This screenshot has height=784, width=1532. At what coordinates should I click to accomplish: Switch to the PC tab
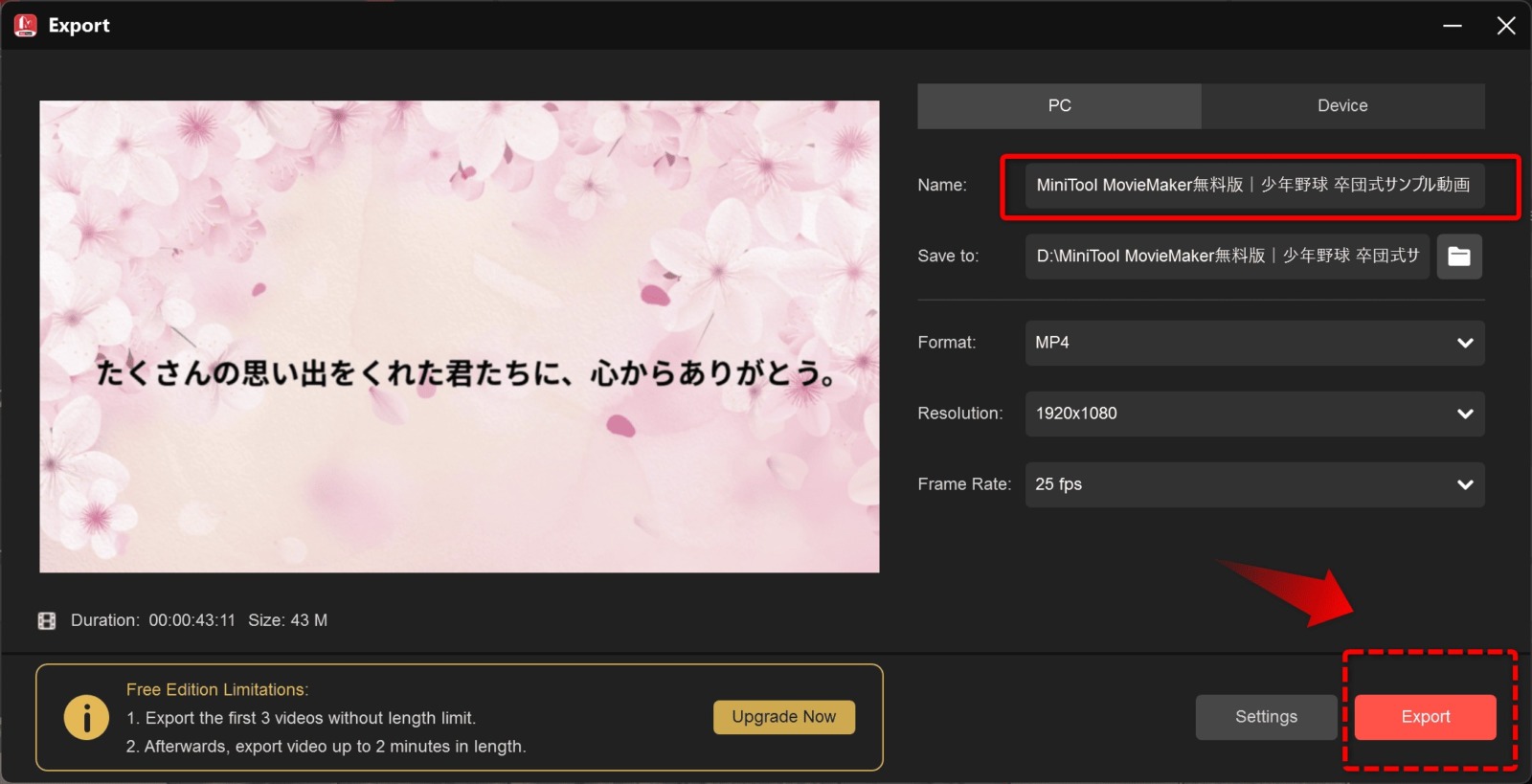pos(1059,106)
